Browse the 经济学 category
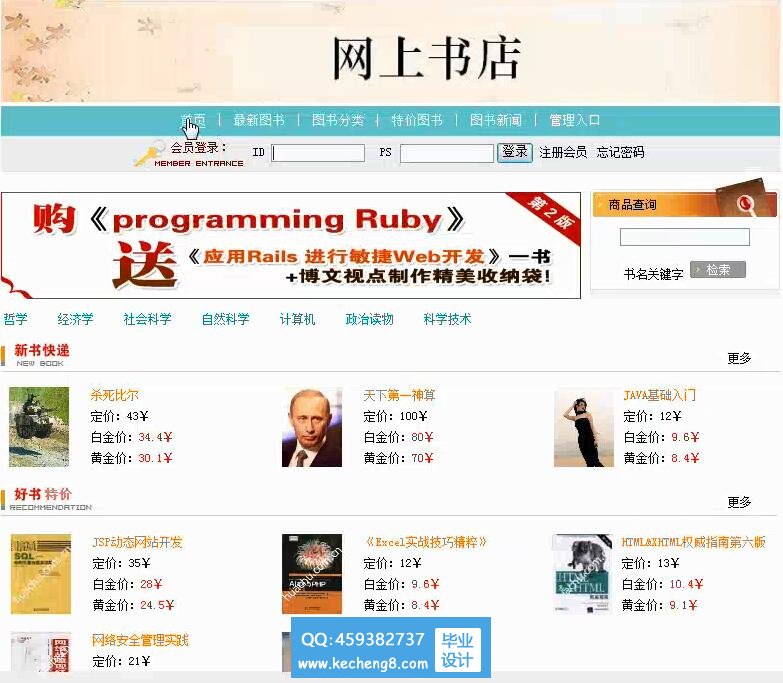Screen dimensions: 783x683 coord(75,319)
